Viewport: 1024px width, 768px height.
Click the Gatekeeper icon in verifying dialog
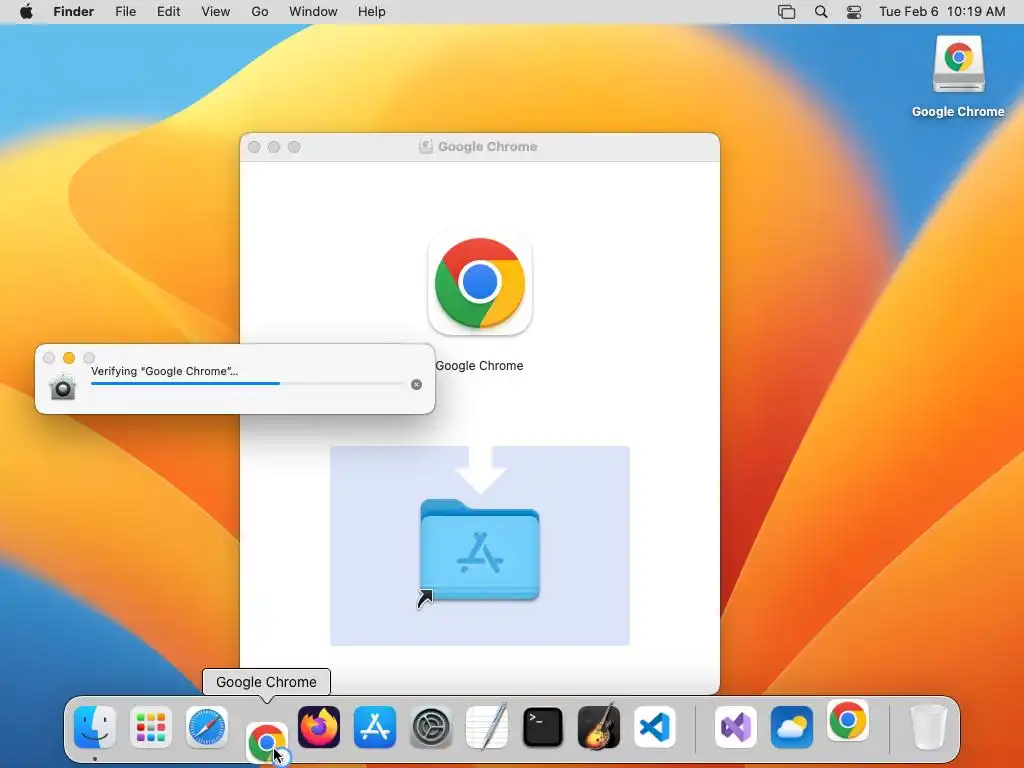click(63, 387)
